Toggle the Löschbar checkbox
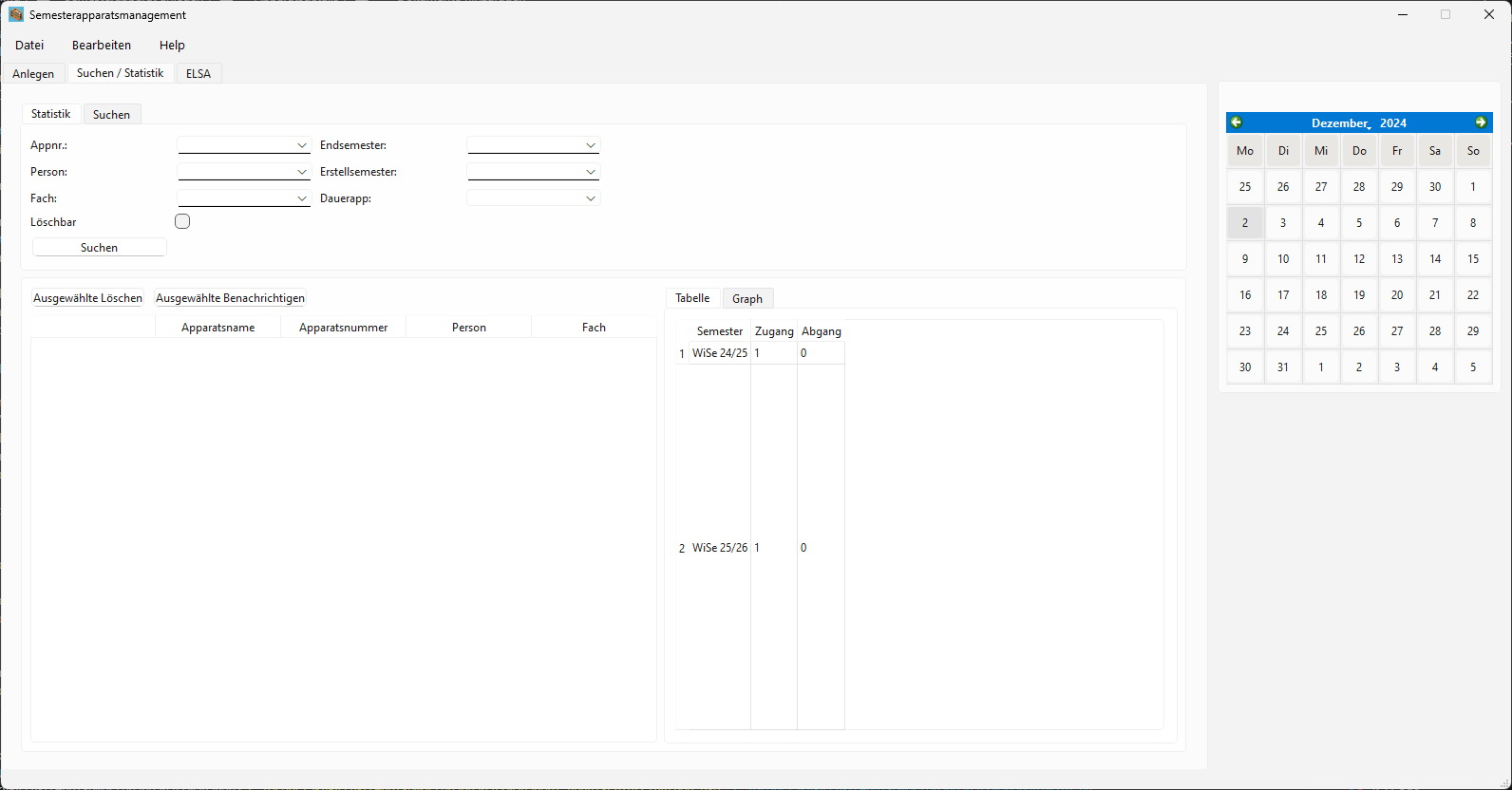1512x790 pixels. (x=182, y=221)
